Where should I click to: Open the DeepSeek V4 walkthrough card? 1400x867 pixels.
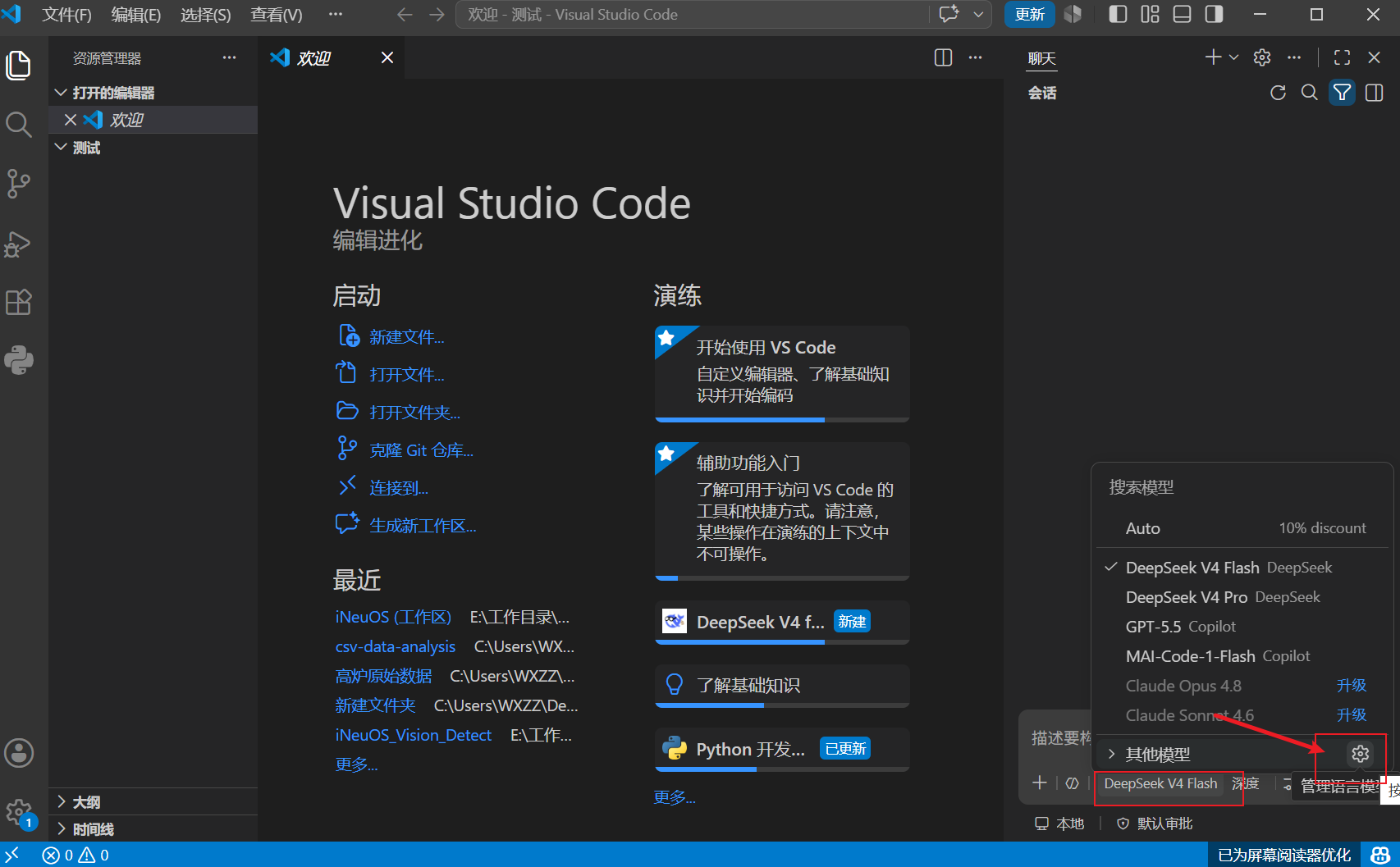pyautogui.click(x=782, y=623)
